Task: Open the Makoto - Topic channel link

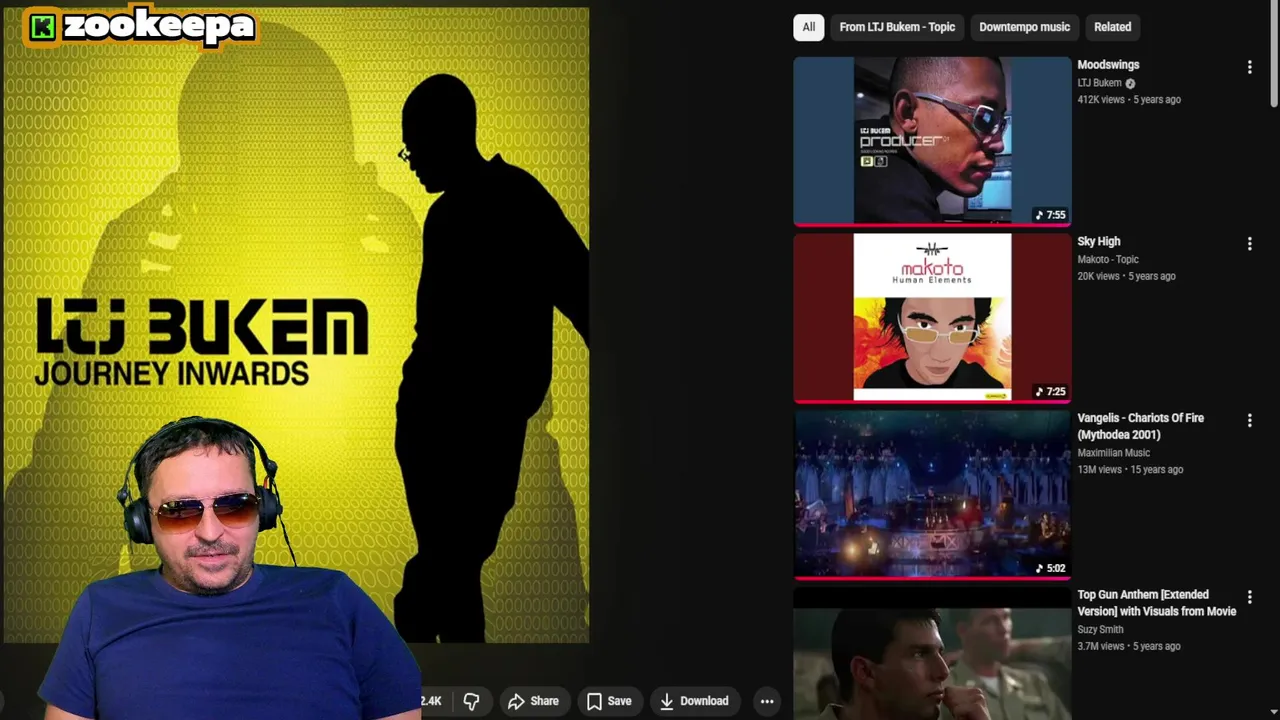Action: (x=1108, y=260)
